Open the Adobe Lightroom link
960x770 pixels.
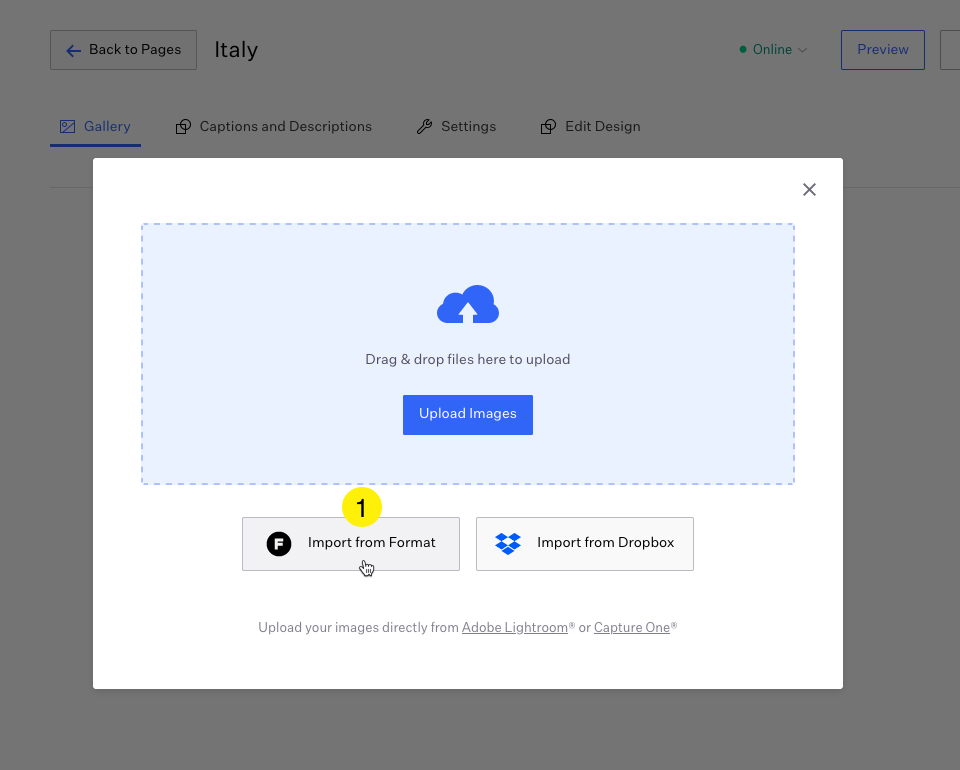click(x=514, y=627)
